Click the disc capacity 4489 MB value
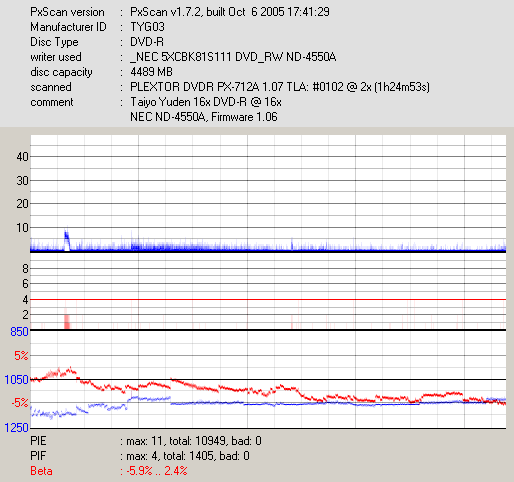This screenshot has height=482, width=514. tap(151, 72)
